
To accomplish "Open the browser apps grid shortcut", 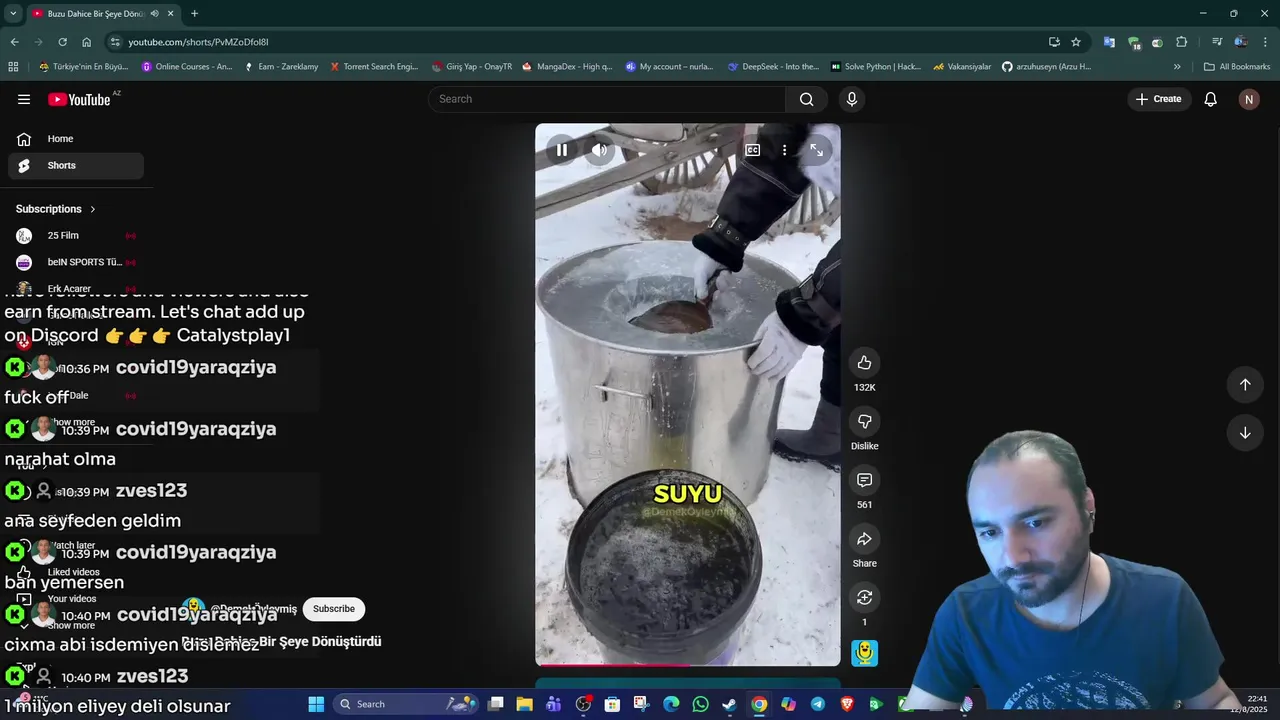I will (13, 67).
